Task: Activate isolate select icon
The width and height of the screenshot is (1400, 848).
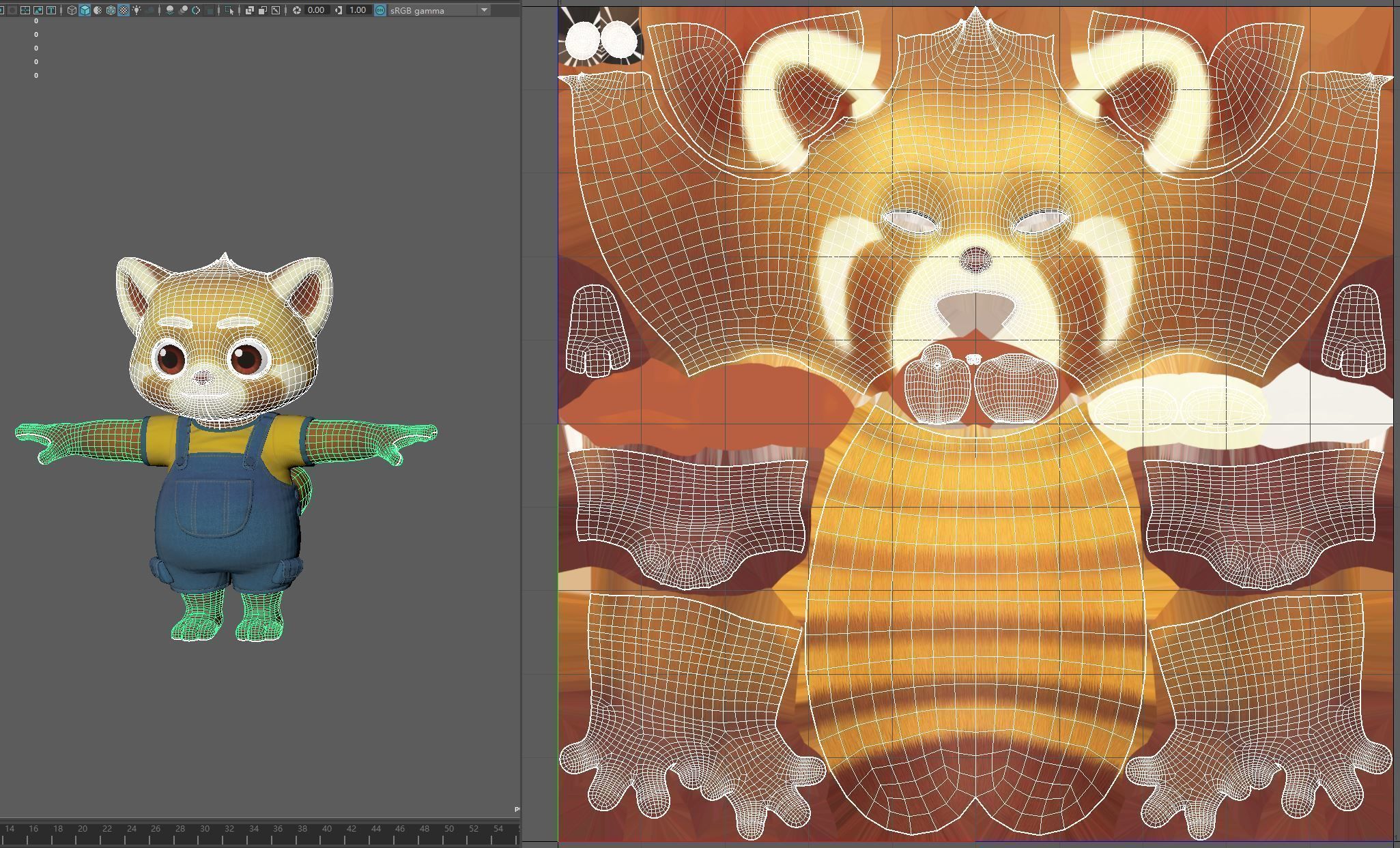Action: pyautogui.click(x=229, y=10)
